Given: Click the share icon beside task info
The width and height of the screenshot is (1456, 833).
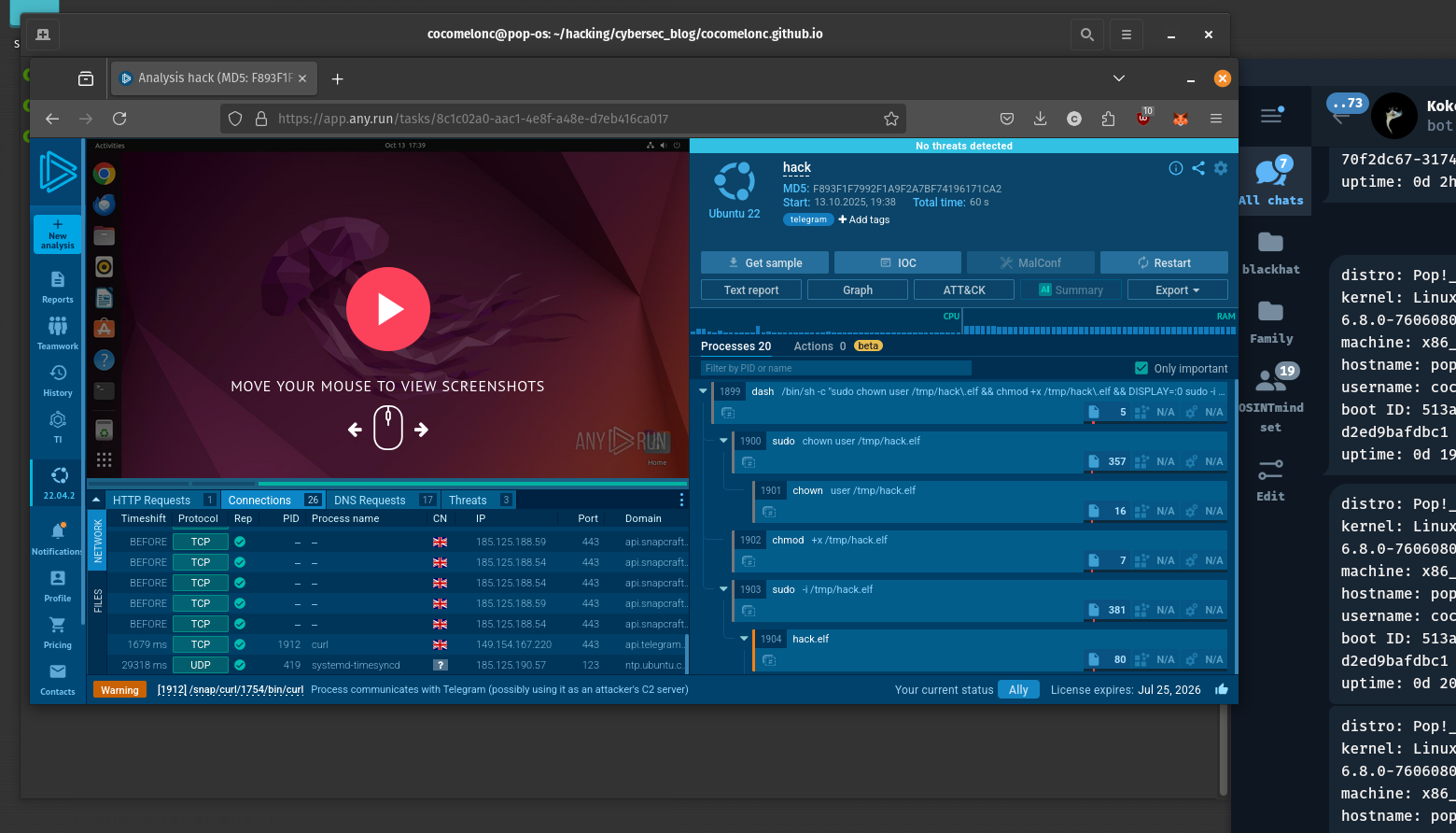Looking at the screenshot, I should pos(1198,168).
